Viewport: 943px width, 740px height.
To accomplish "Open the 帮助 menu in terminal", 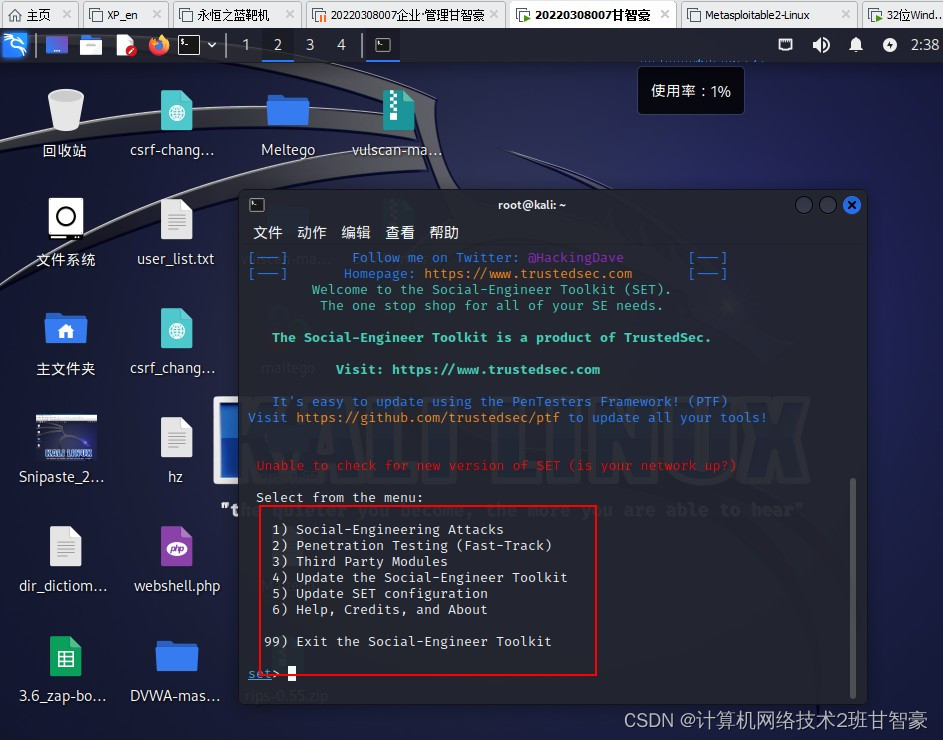I will [x=444, y=233].
